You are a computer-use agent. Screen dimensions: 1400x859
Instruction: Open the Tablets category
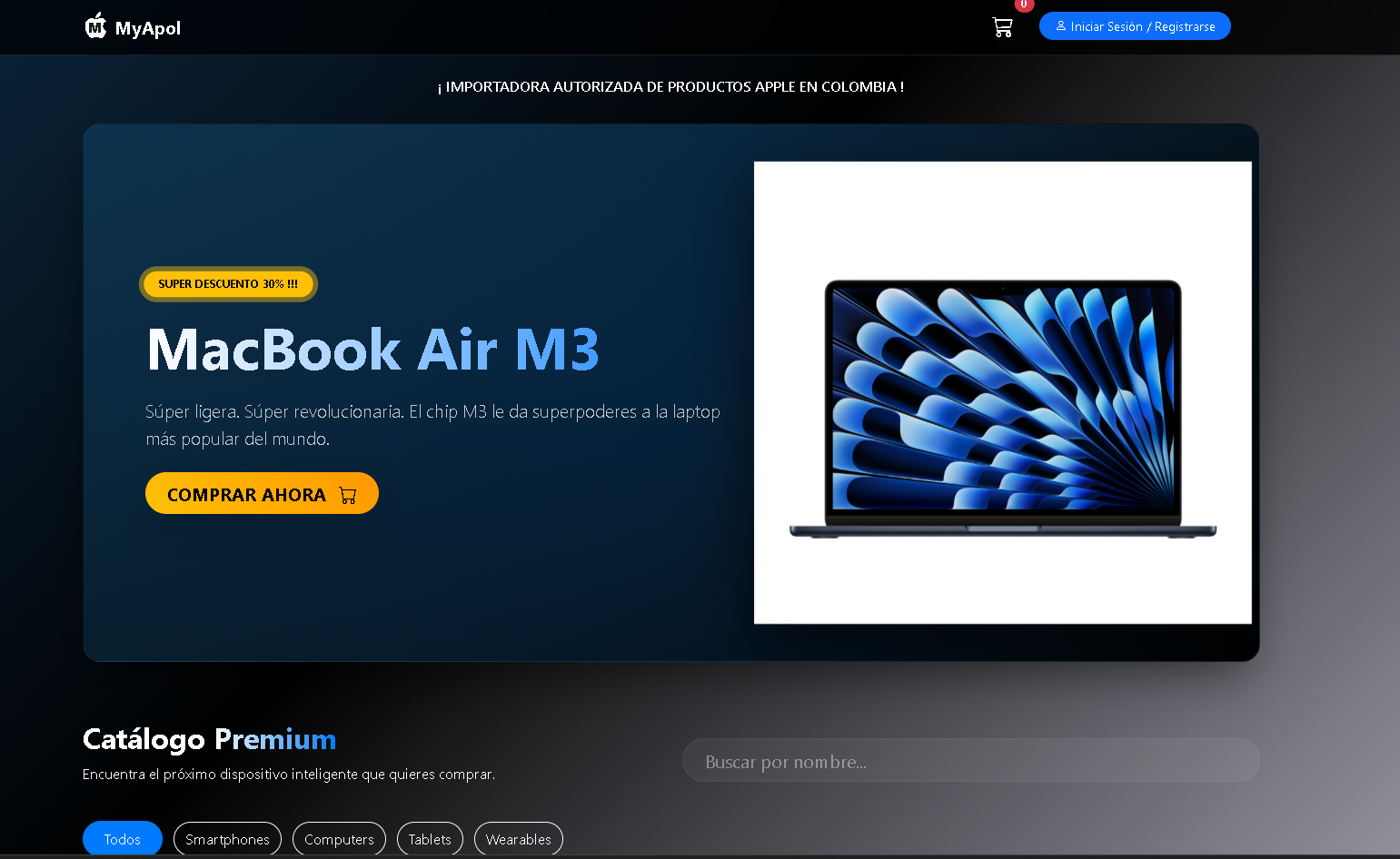(x=430, y=838)
